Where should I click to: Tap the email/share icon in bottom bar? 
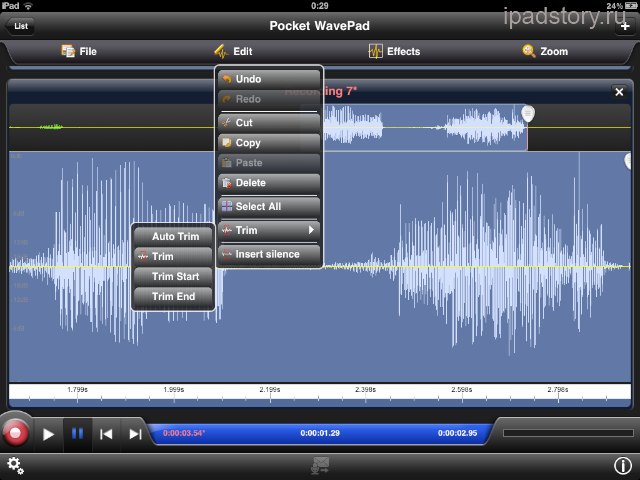320,465
